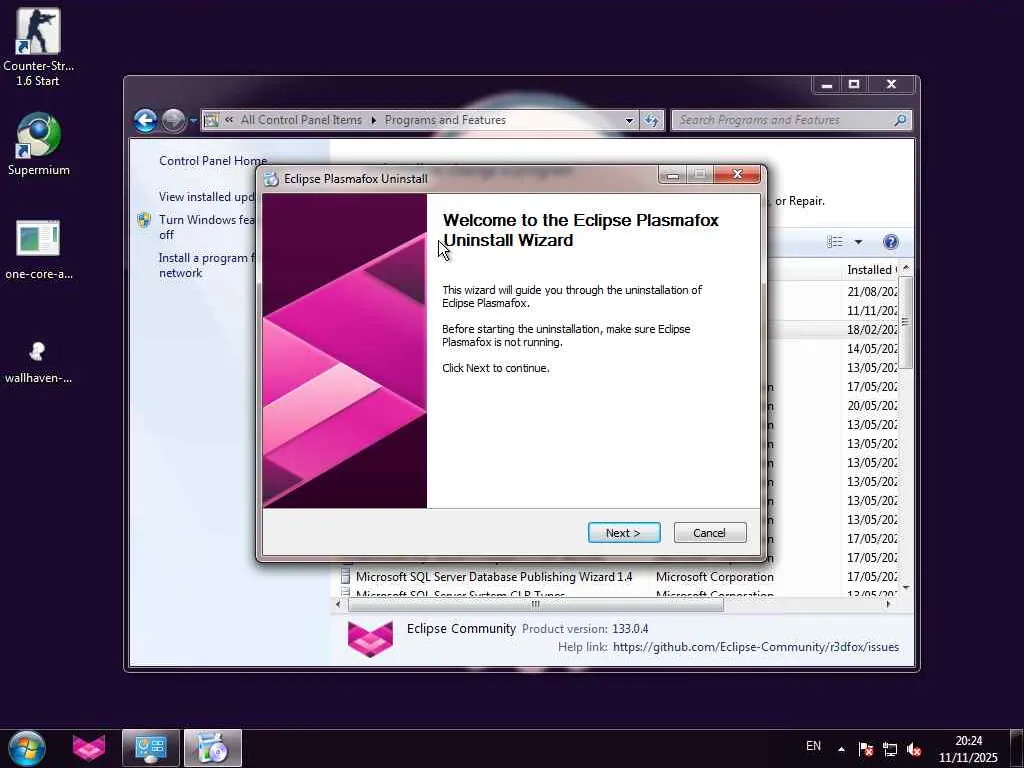
Task: Open recent pages dropdown beside navigation arrows
Action: click(x=193, y=121)
